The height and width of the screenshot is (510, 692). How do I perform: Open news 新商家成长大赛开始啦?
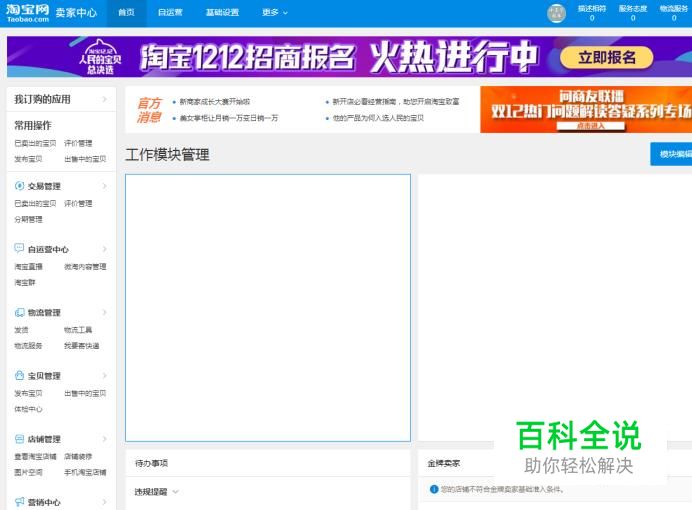pos(214,101)
